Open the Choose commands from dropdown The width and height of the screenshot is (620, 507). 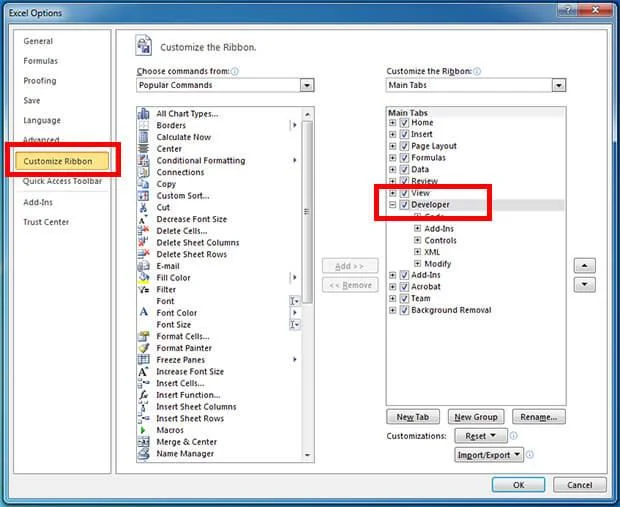click(x=307, y=85)
